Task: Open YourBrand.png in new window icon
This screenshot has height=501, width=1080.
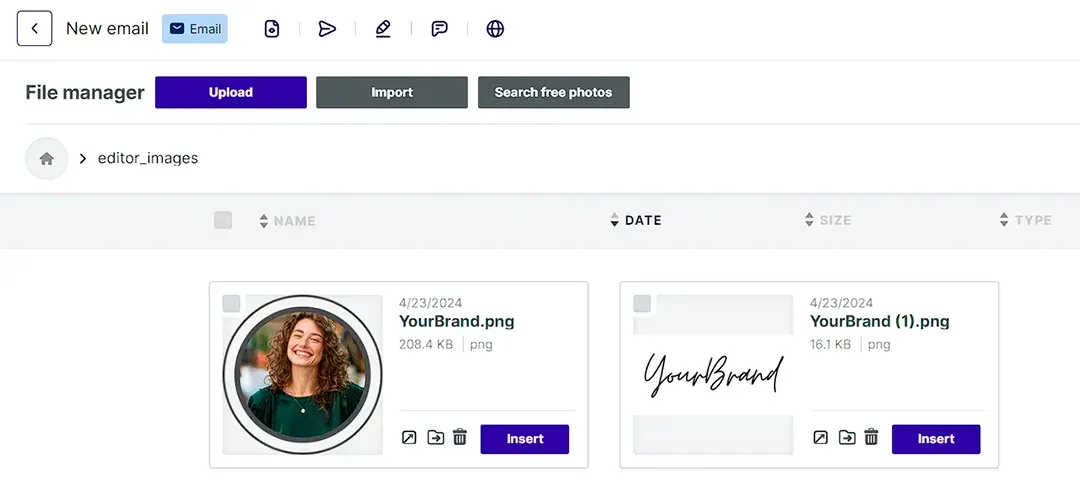Action: [x=409, y=437]
